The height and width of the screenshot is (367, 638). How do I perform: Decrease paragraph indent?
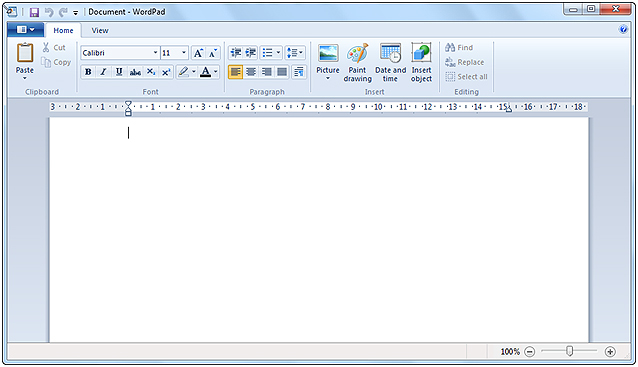tap(236, 52)
